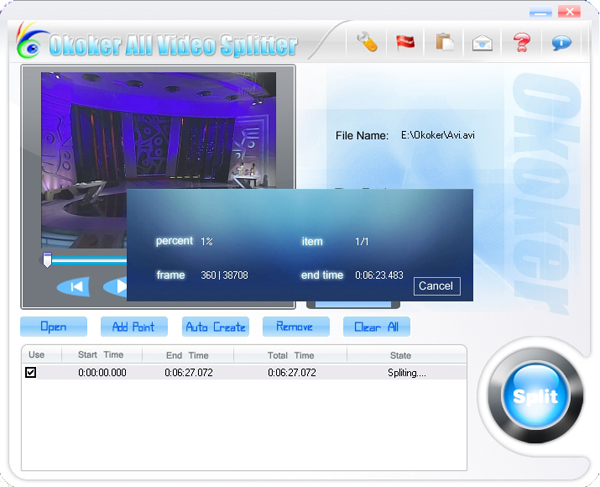
Task: Click the item 1/1 value
Action: [x=362, y=241]
